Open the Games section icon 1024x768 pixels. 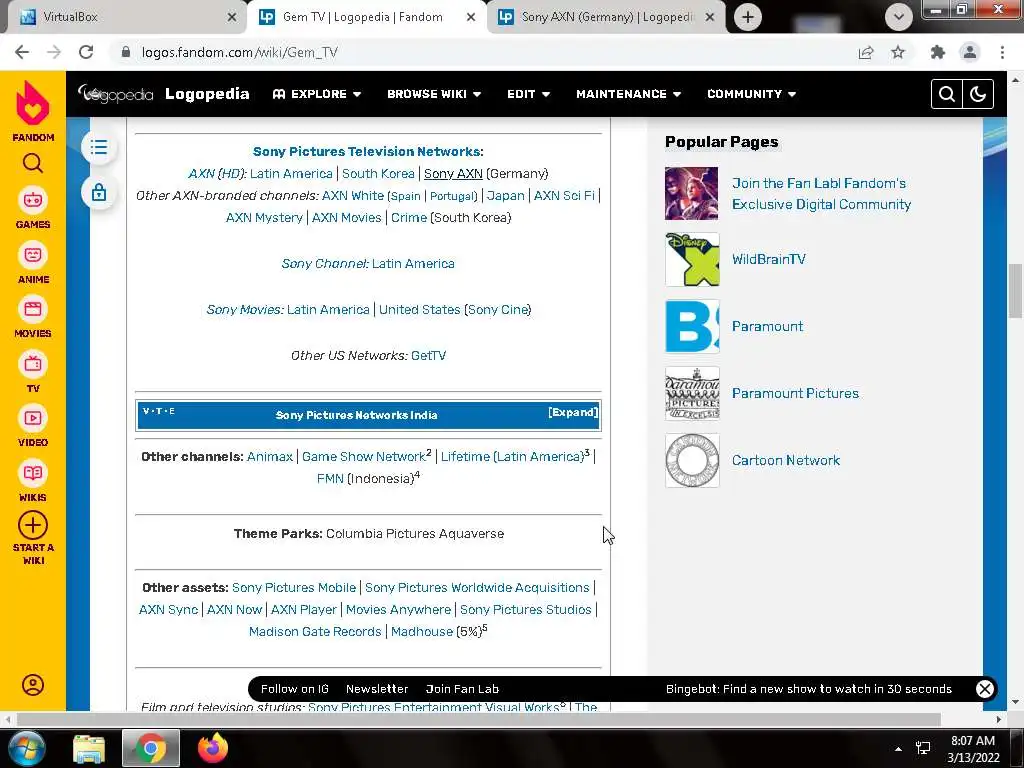pos(33,200)
